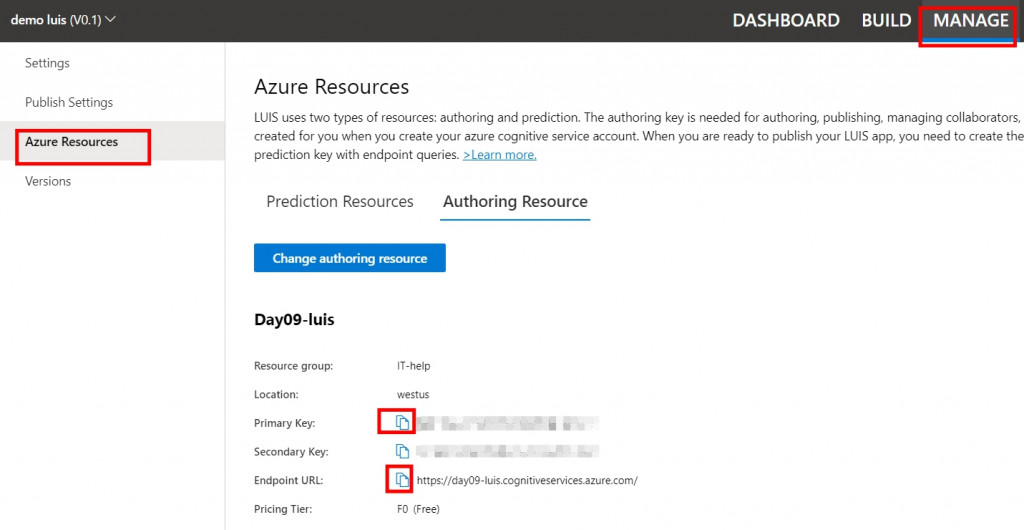Click the Pricing Tier label
This screenshot has width=1024, height=530.
285,509
